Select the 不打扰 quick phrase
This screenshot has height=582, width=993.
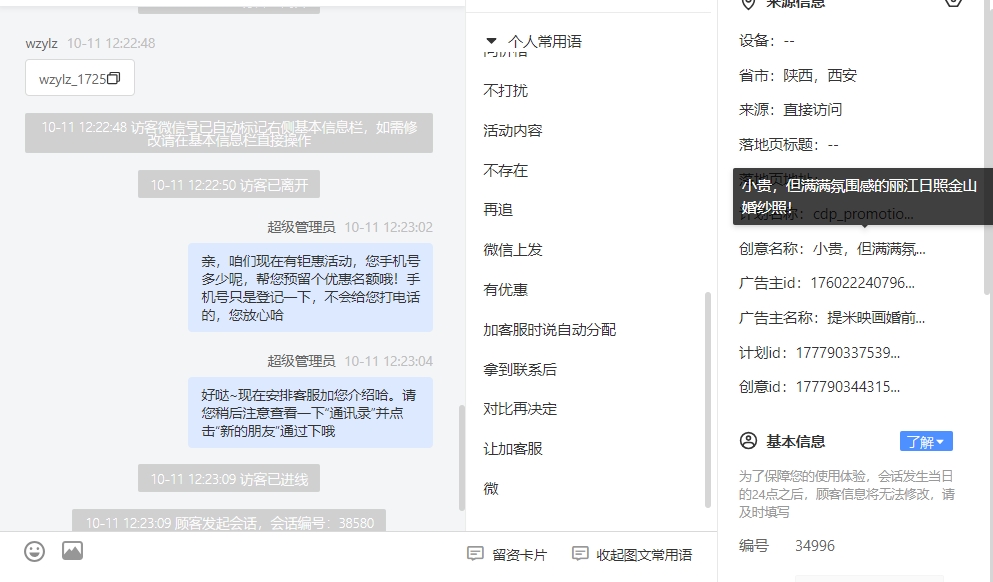point(505,91)
